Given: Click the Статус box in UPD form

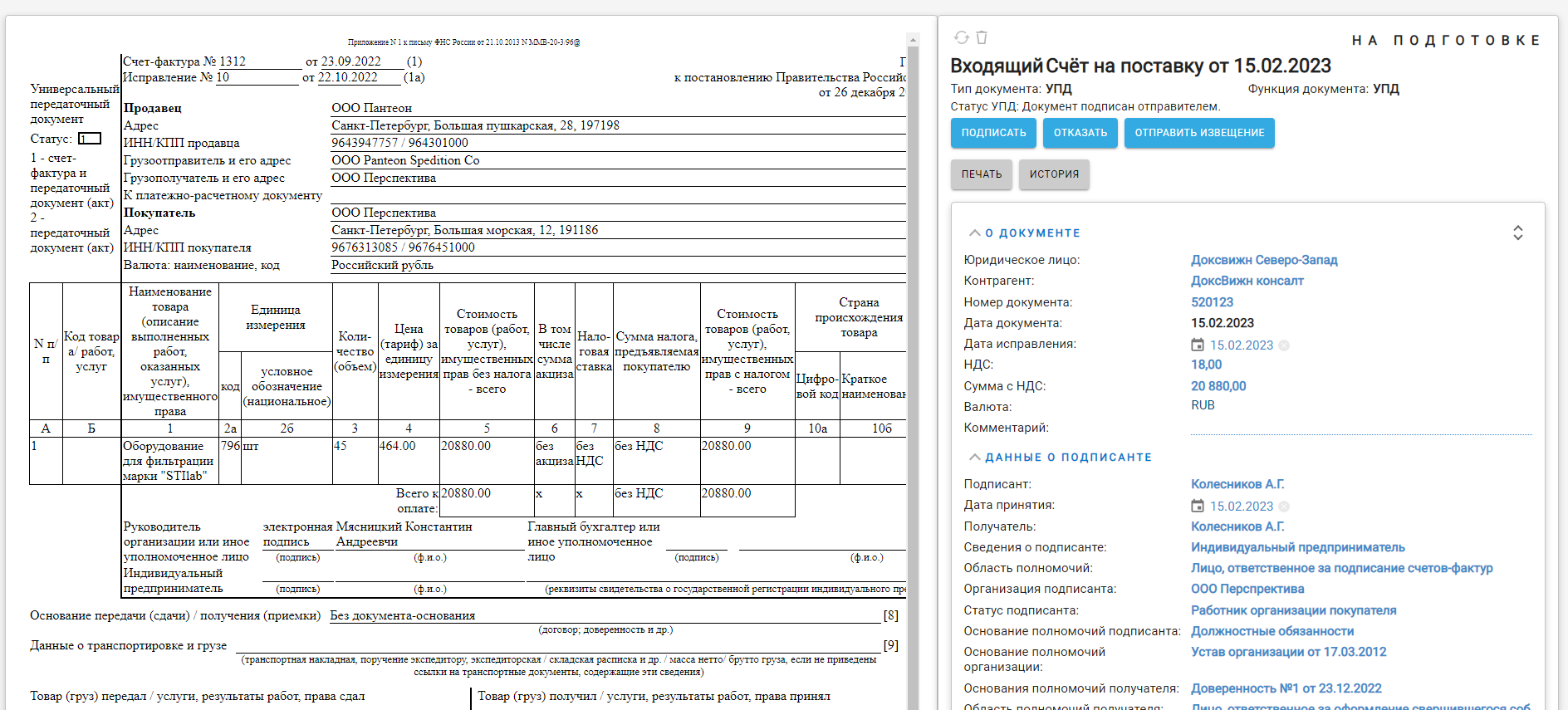Looking at the screenshot, I should [x=90, y=139].
